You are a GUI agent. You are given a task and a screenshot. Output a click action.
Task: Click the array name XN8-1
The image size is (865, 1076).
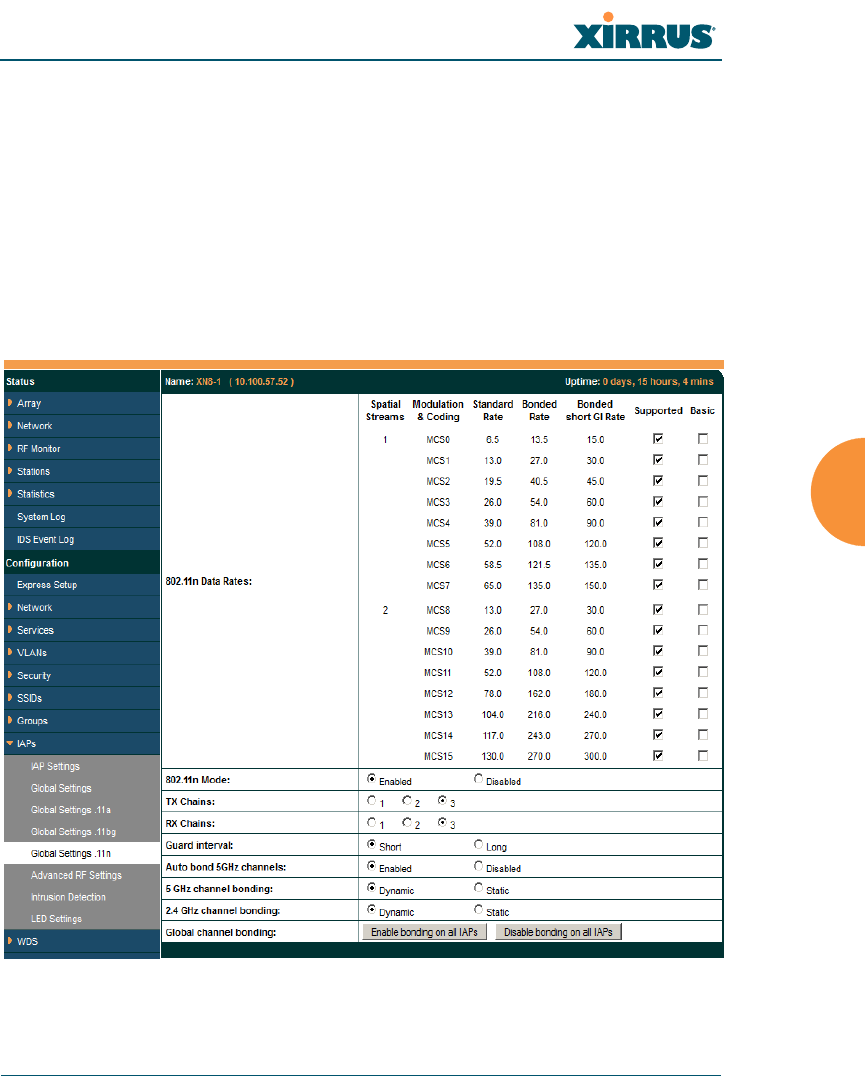(209, 382)
